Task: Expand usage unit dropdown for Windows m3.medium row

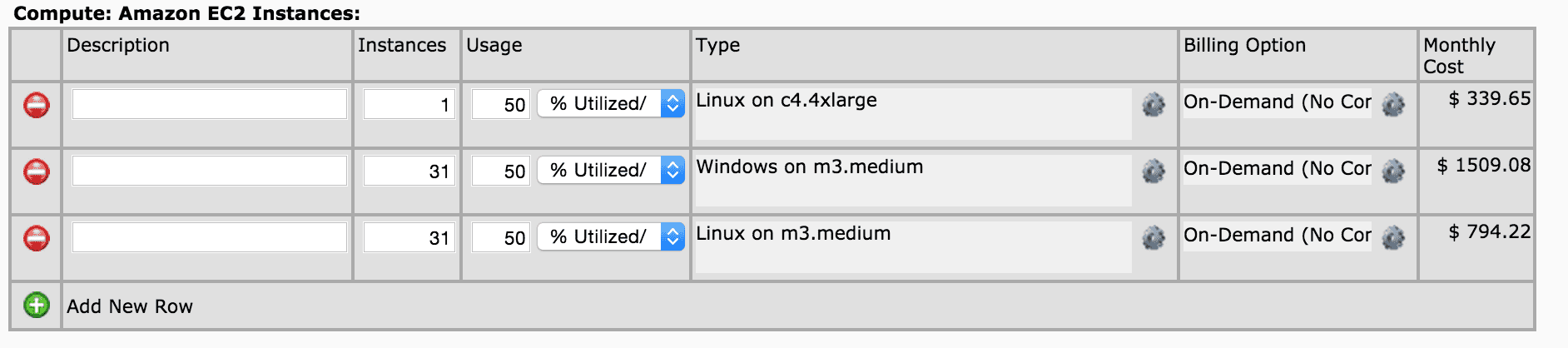Action: (672, 171)
